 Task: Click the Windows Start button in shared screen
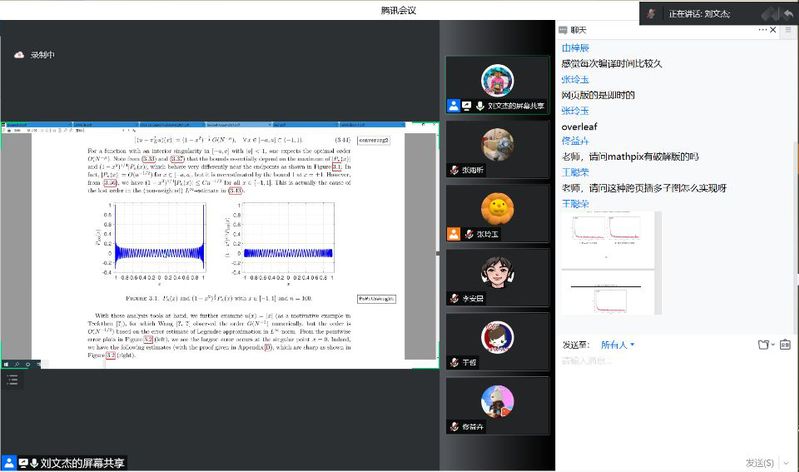[5, 364]
